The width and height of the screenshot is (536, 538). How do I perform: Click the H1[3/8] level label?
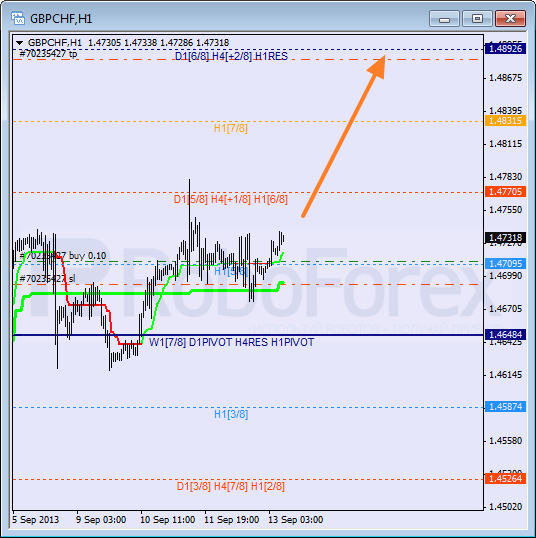click(231, 414)
